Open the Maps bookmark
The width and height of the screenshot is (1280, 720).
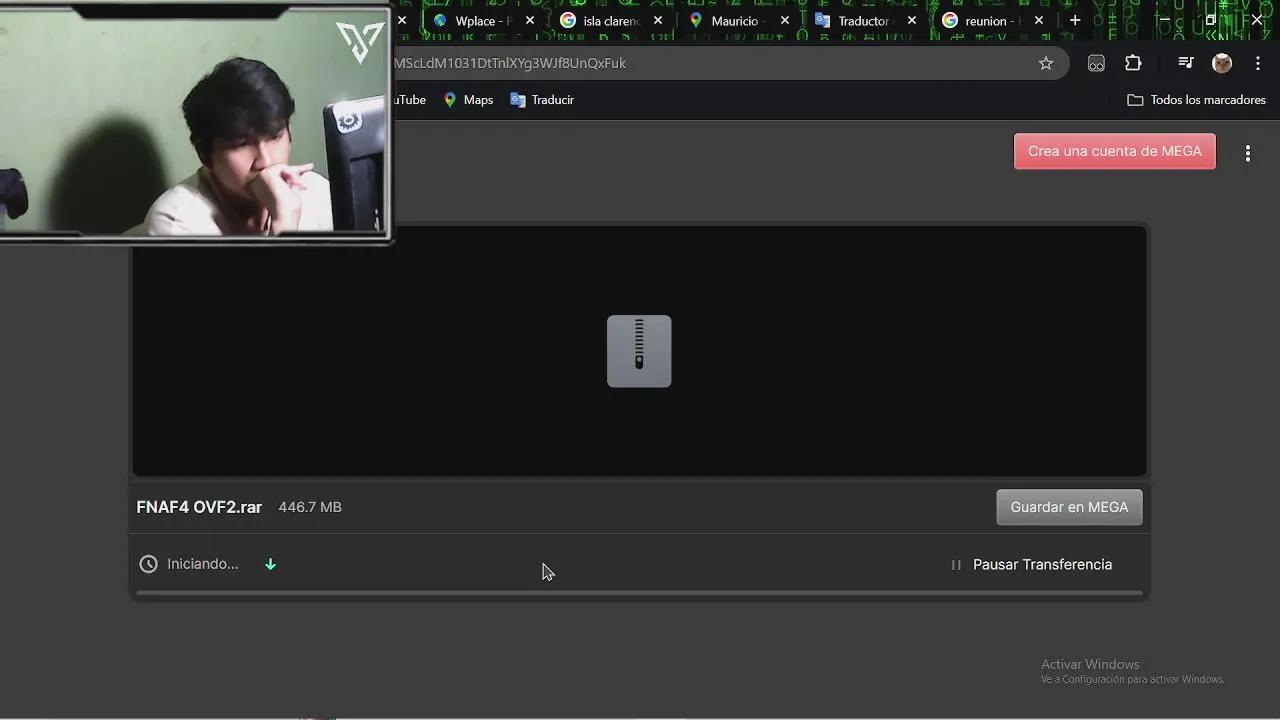tap(468, 100)
